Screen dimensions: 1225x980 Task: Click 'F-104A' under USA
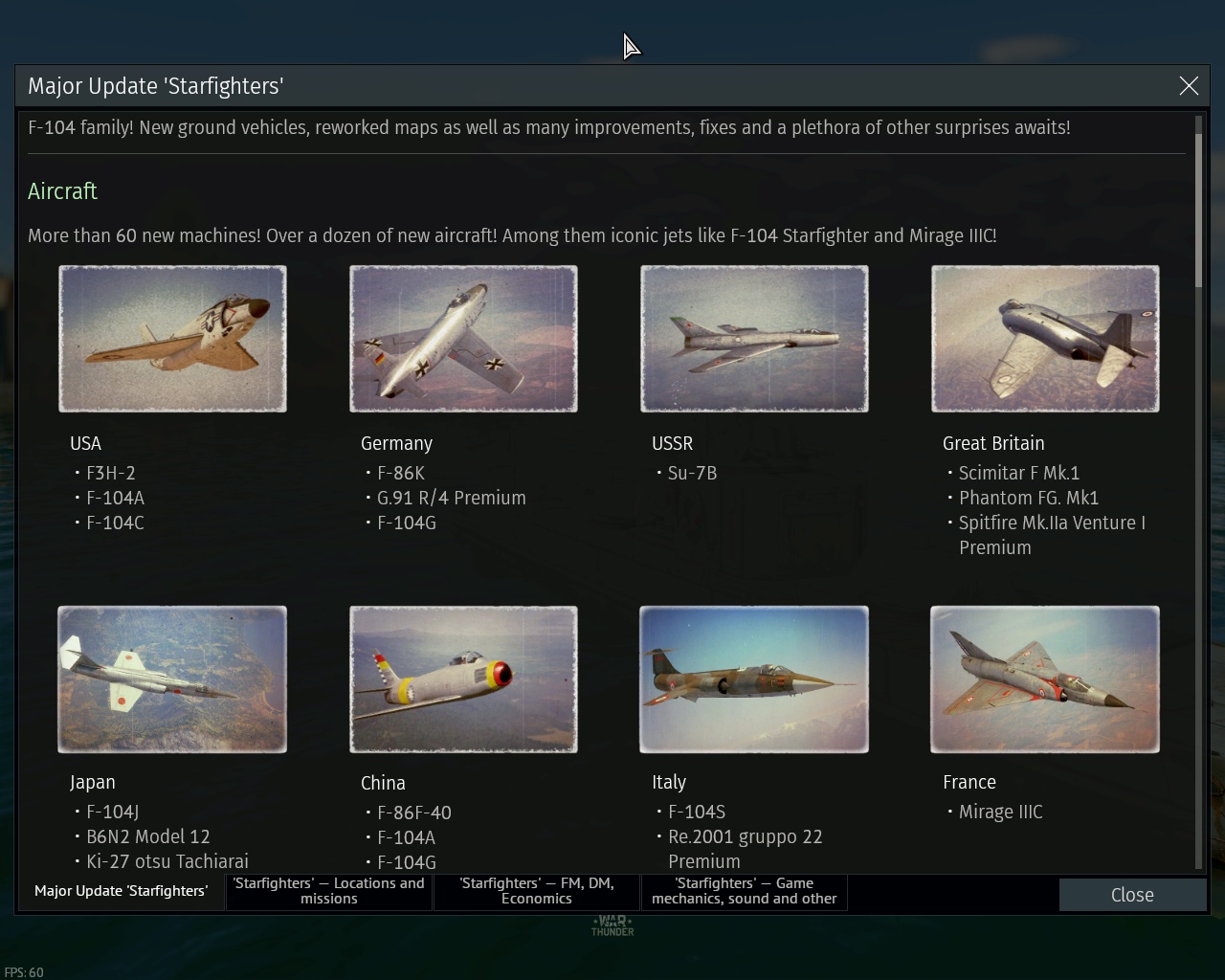(x=116, y=498)
